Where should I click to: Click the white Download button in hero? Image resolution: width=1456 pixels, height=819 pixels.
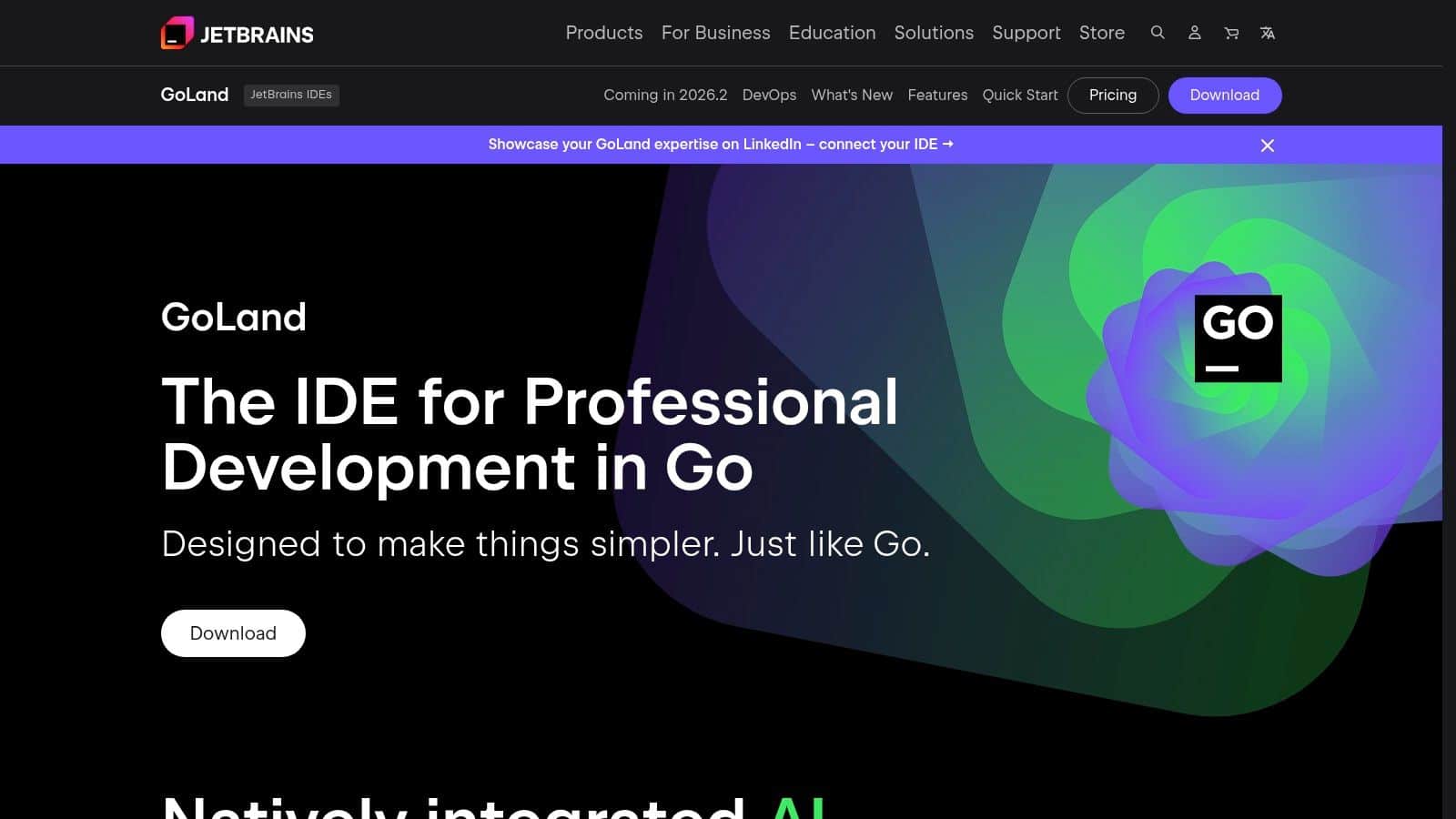point(233,633)
